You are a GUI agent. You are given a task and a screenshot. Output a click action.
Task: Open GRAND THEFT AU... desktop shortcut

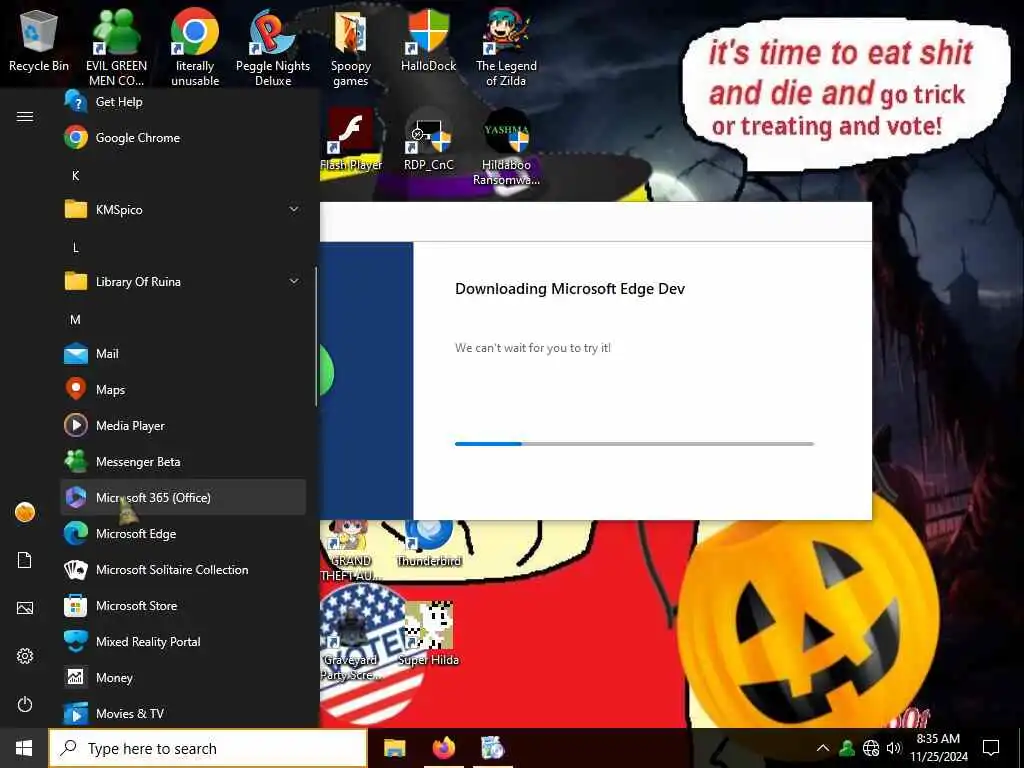[x=351, y=551]
